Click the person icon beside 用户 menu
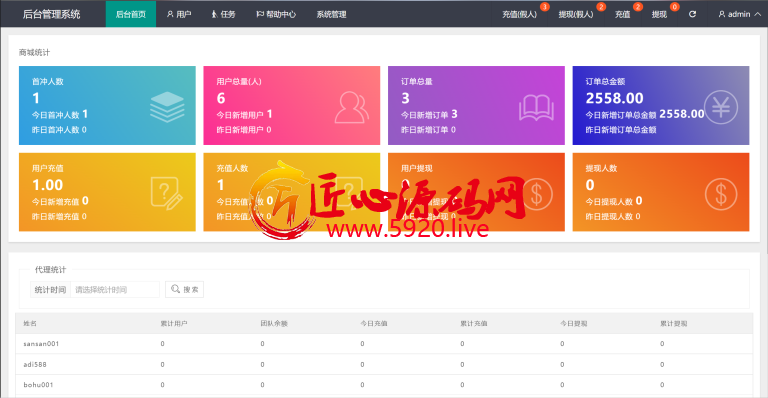This screenshot has width=768, height=398. click(x=170, y=14)
